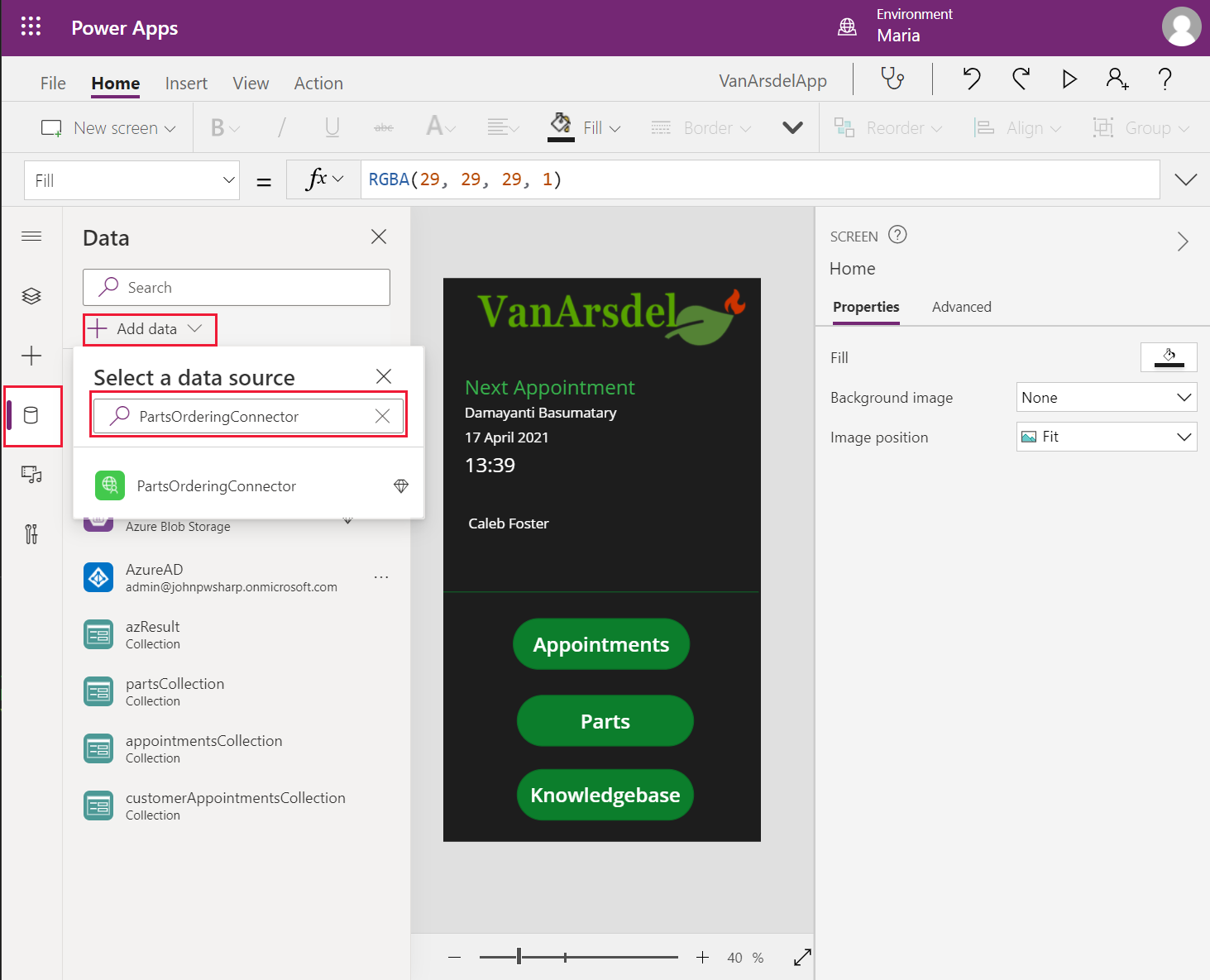The height and width of the screenshot is (980, 1210).
Task: Click the Add data button
Action: point(150,329)
